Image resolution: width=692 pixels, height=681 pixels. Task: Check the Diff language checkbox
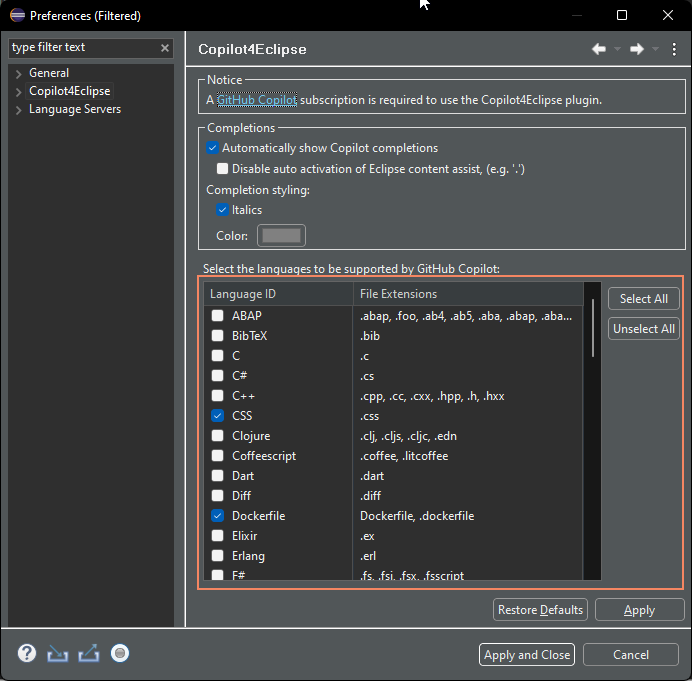pos(218,496)
